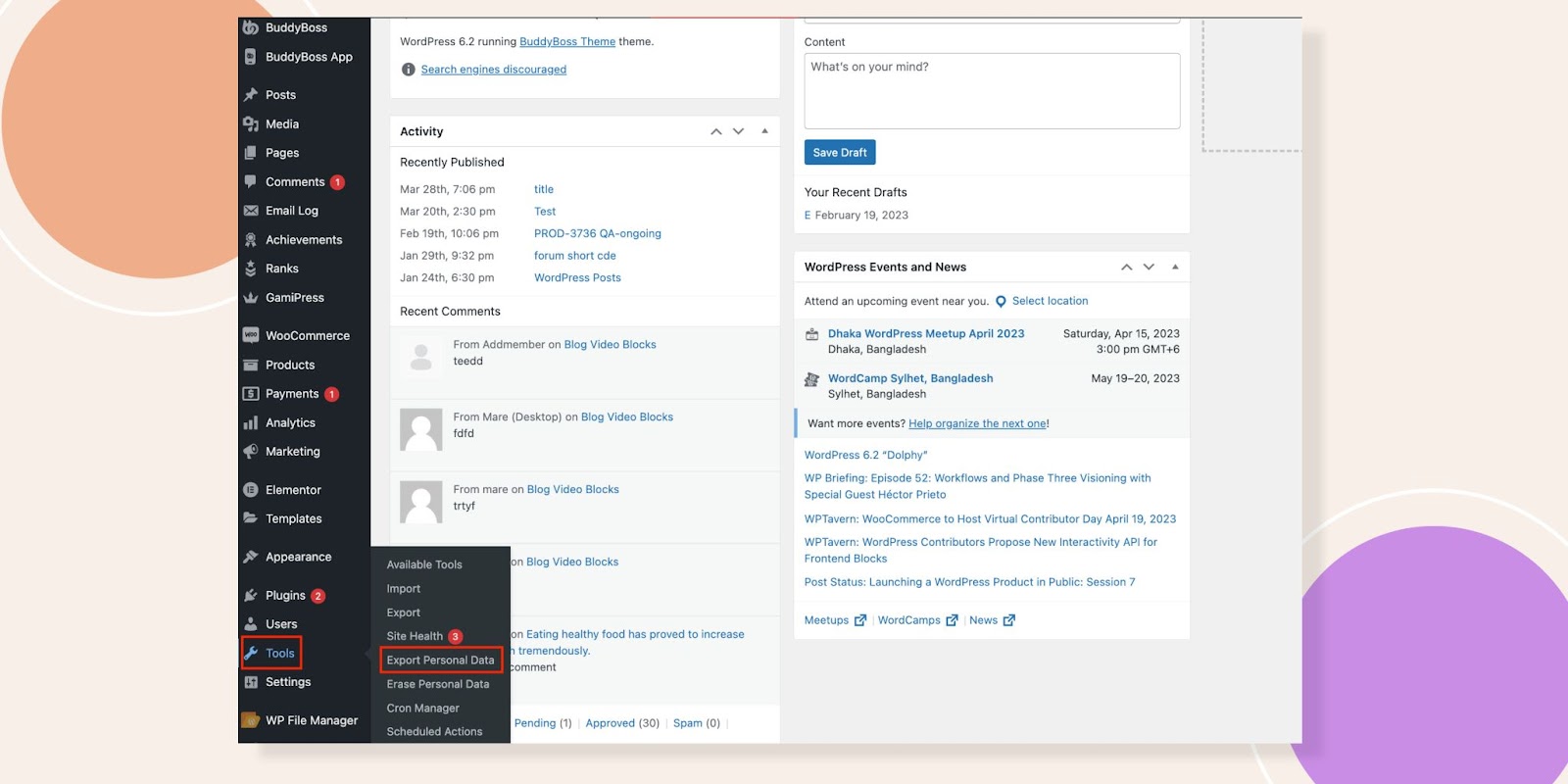Select Export Personal Data submenu item

[x=441, y=661]
